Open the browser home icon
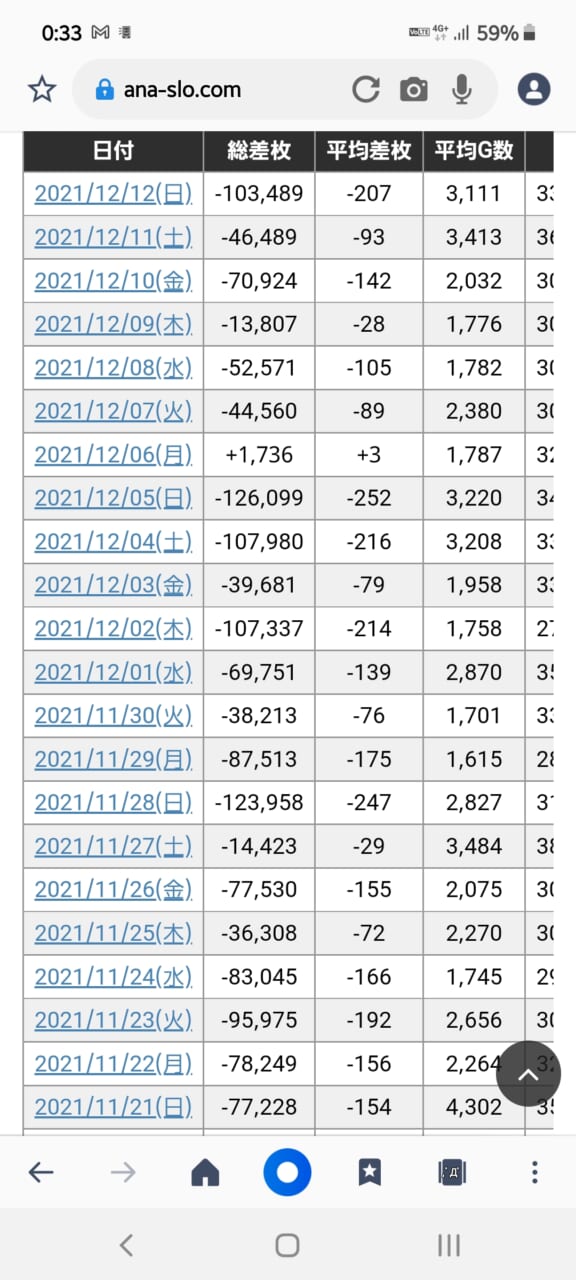Screen dimensions: 576x1280 coord(205,1172)
